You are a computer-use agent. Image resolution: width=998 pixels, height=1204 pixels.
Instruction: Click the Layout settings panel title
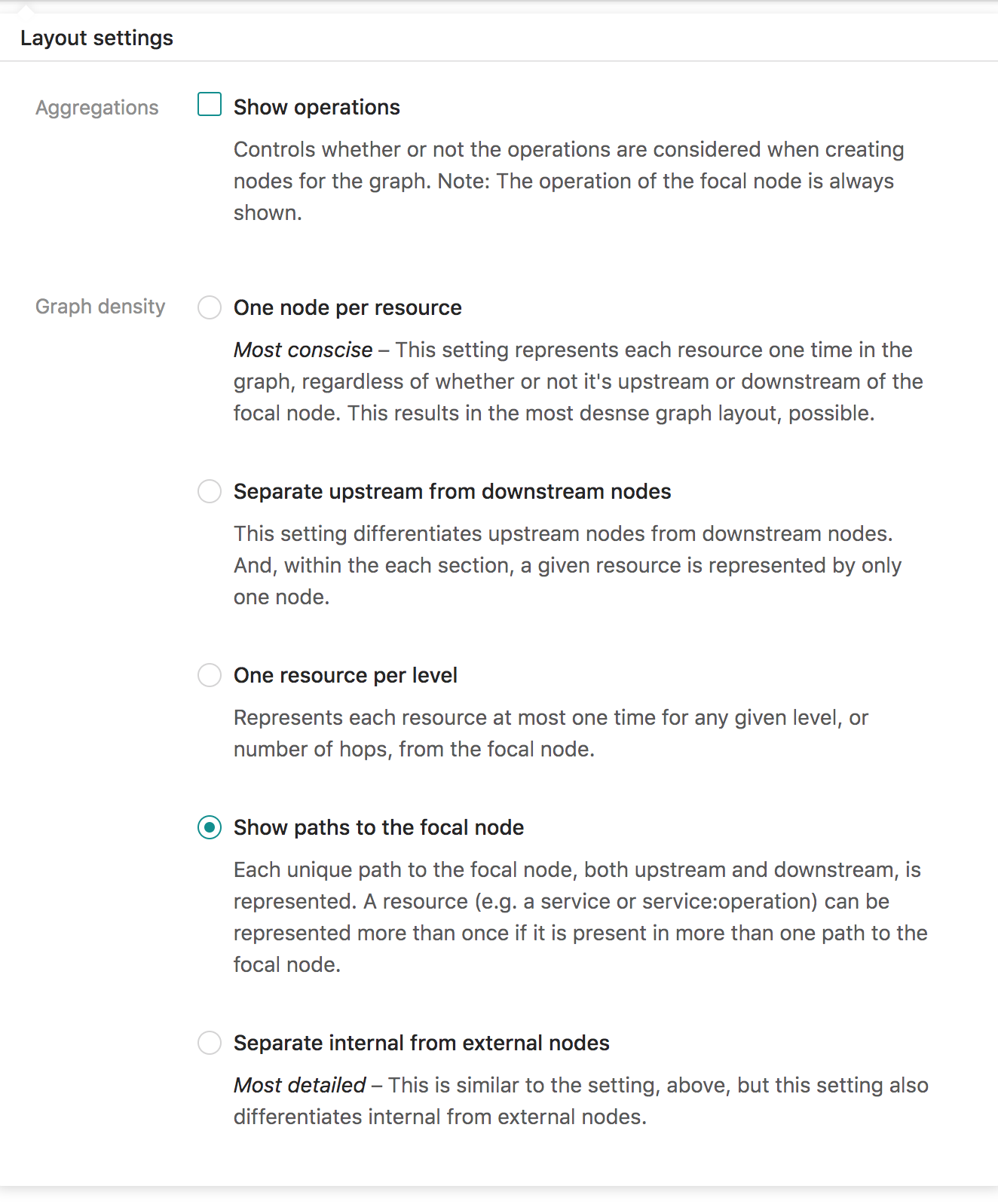coord(96,38)
